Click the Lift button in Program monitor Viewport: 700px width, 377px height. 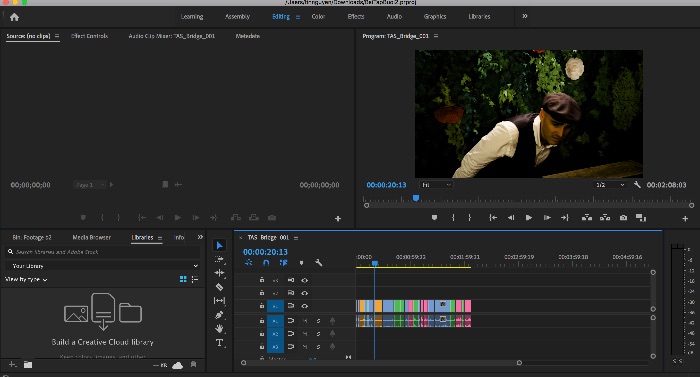coord(587,218)
